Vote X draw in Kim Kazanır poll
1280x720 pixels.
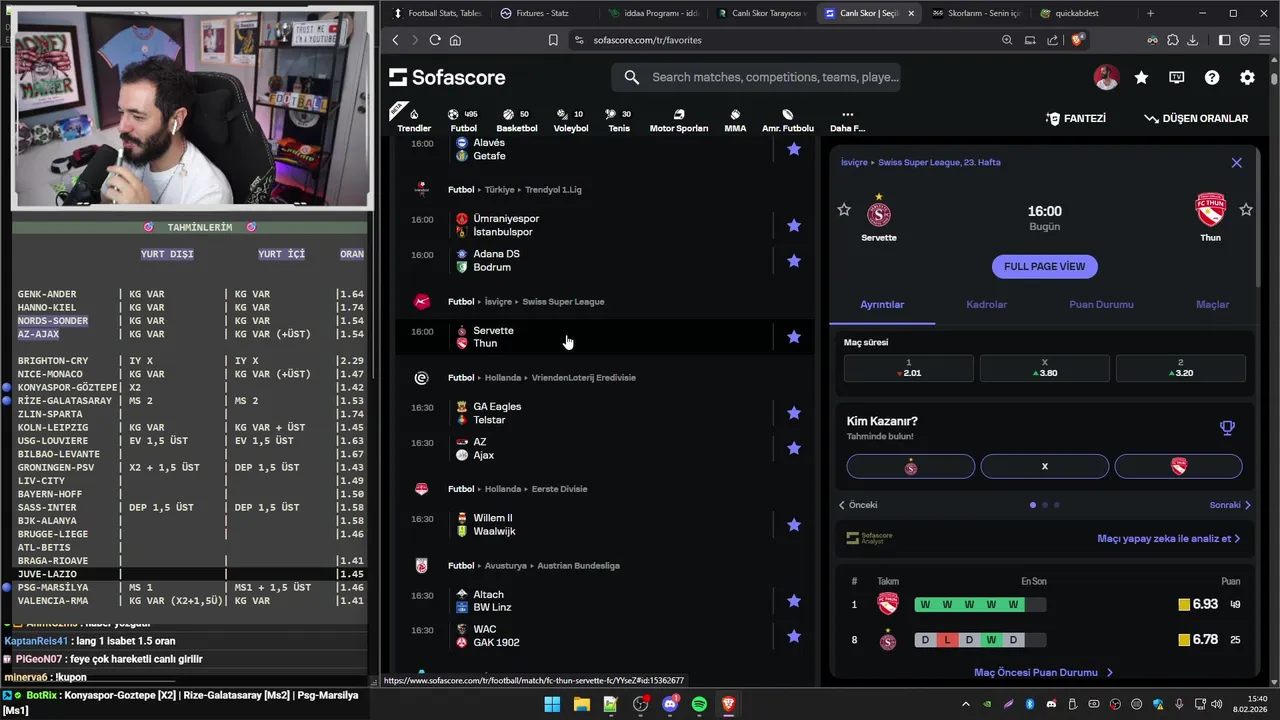tap(1045, 466)
